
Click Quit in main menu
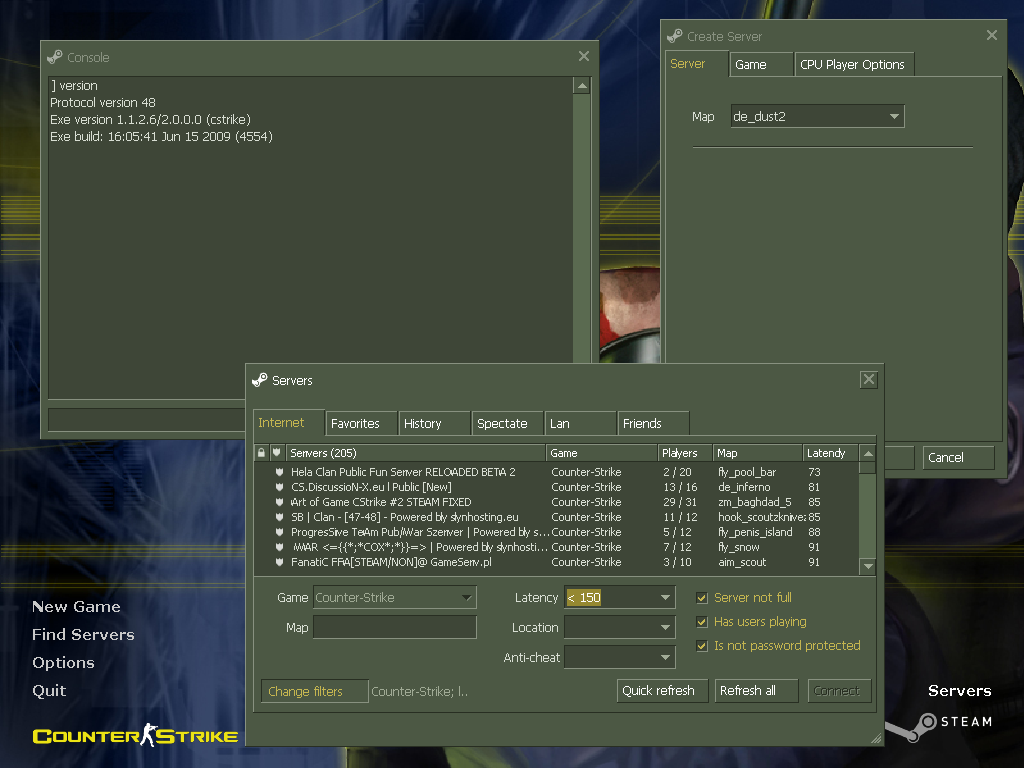(x=49, y=691)
